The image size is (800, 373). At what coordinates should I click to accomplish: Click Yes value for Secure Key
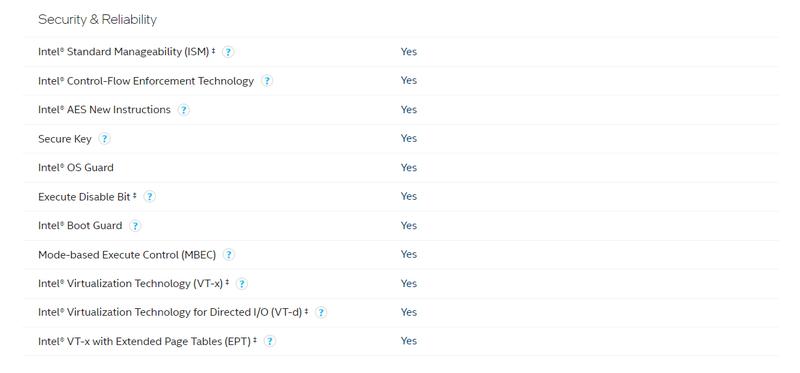click(409, 138)
